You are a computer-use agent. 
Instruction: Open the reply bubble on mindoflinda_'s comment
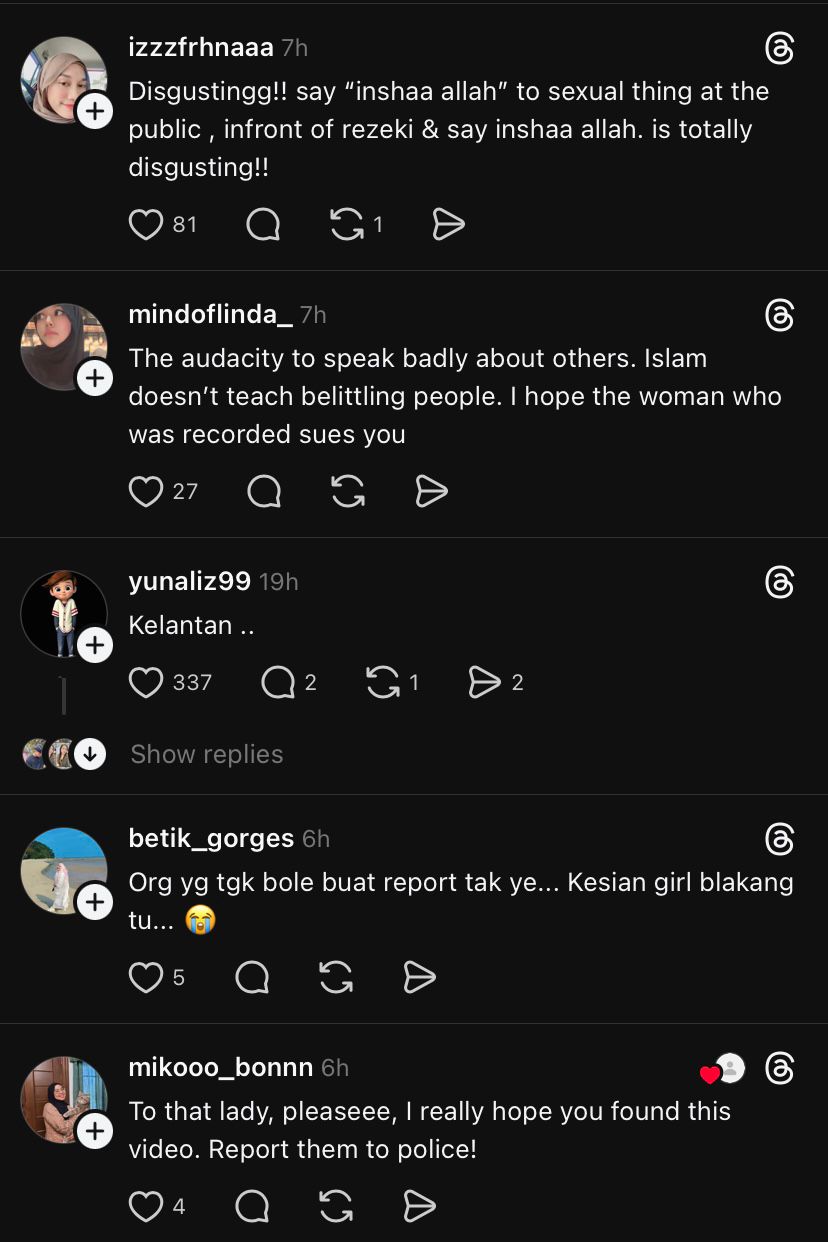[263, 491]
